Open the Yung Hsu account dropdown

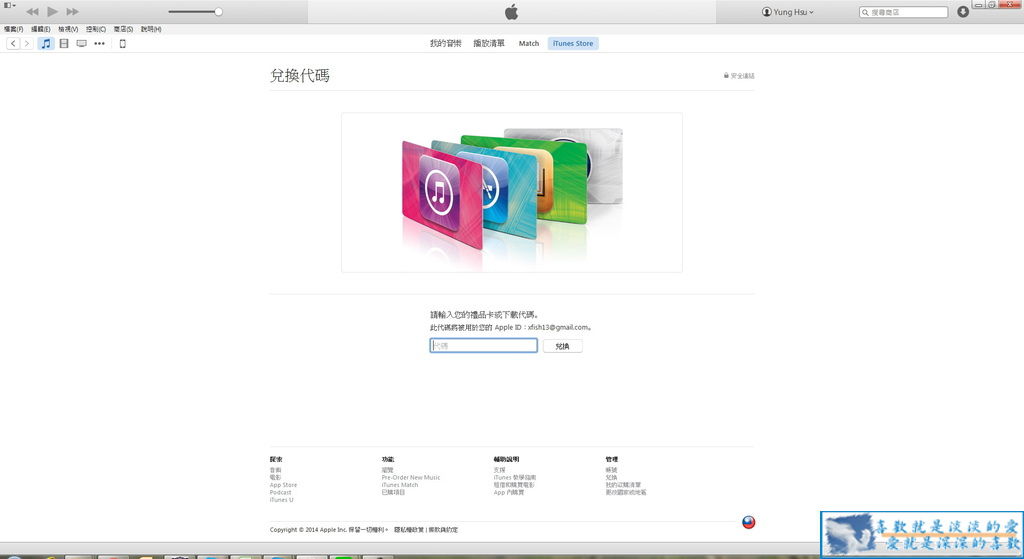788,12
